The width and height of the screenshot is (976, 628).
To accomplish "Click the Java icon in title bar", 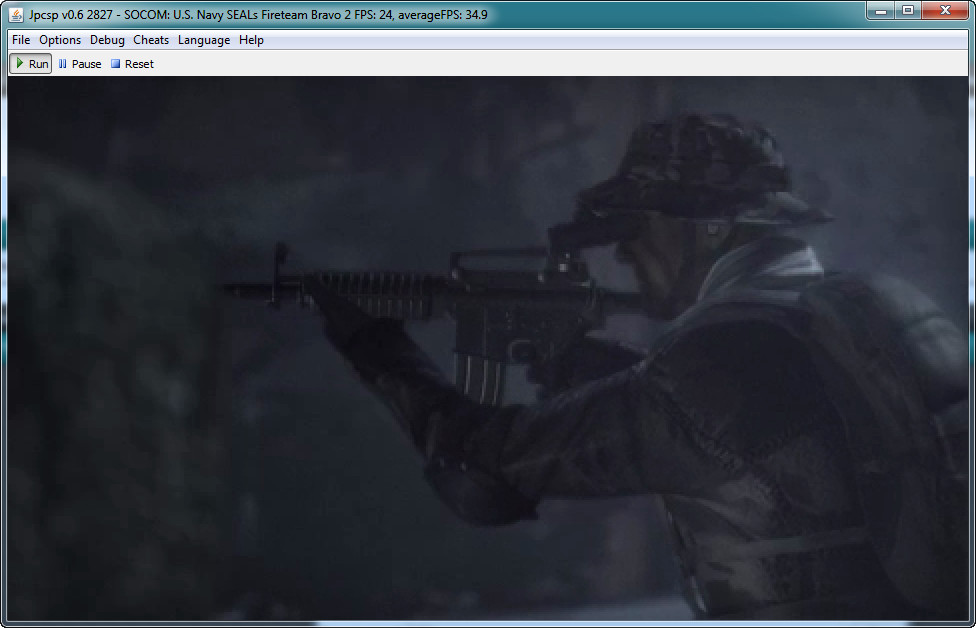I will 16,15.
